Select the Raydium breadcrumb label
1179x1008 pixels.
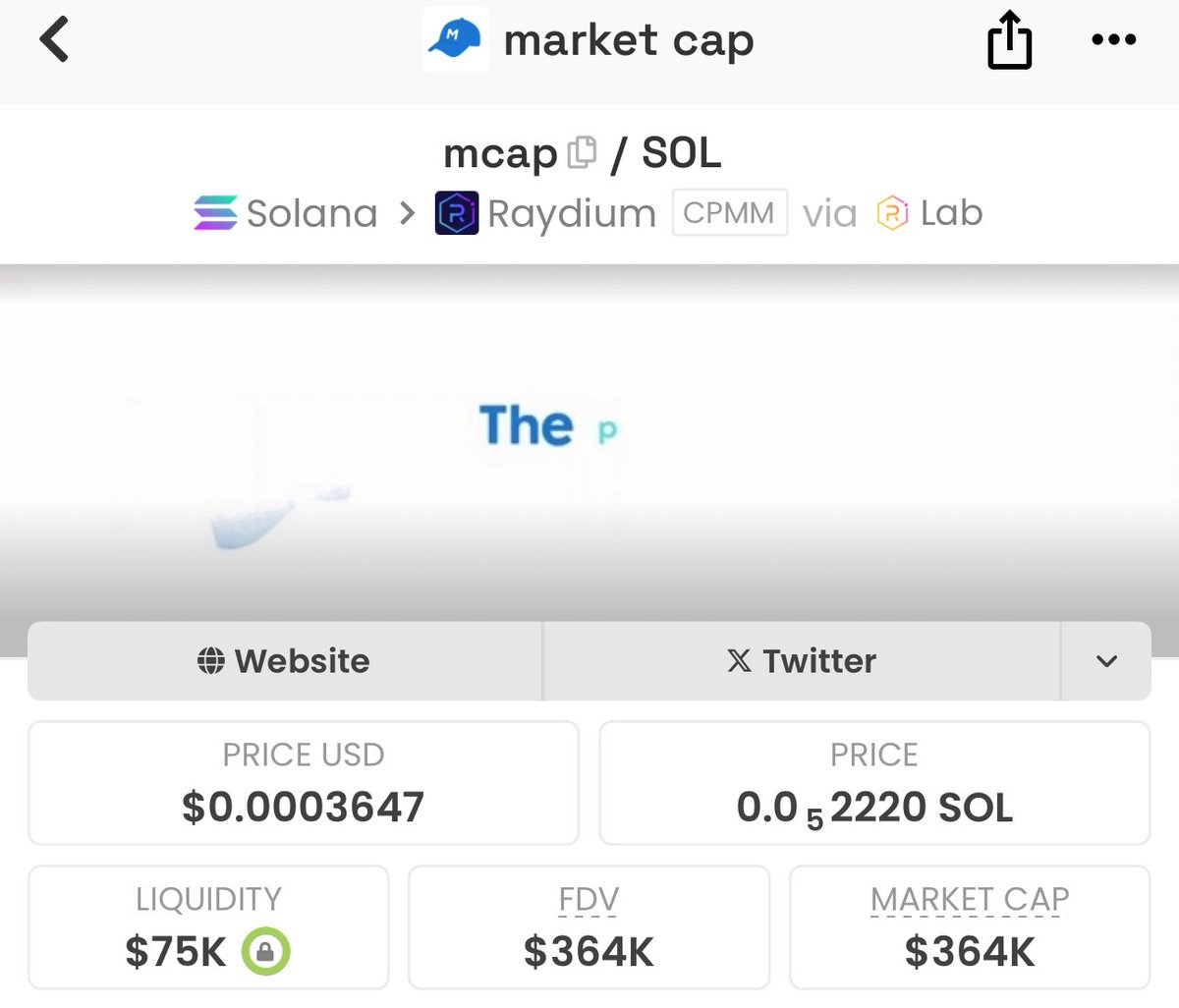(x=572, y=214)
